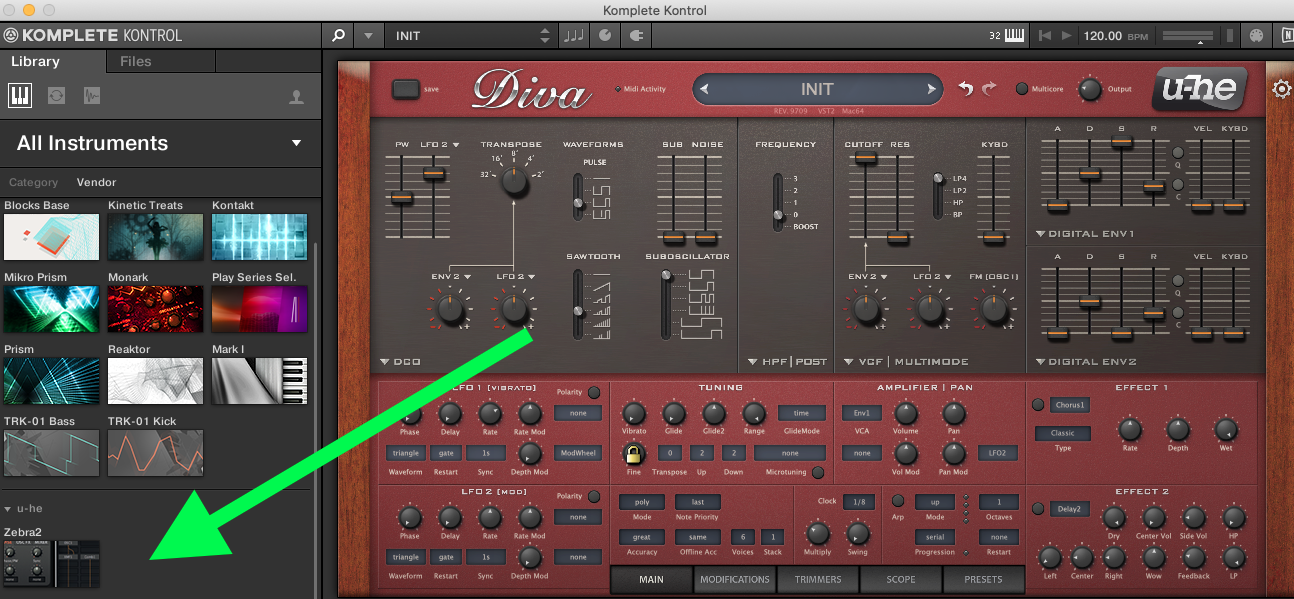This screenshot has height=599, width=1294.
Task: Load the Monark instrument thumbnail
Action: [155, 308]
